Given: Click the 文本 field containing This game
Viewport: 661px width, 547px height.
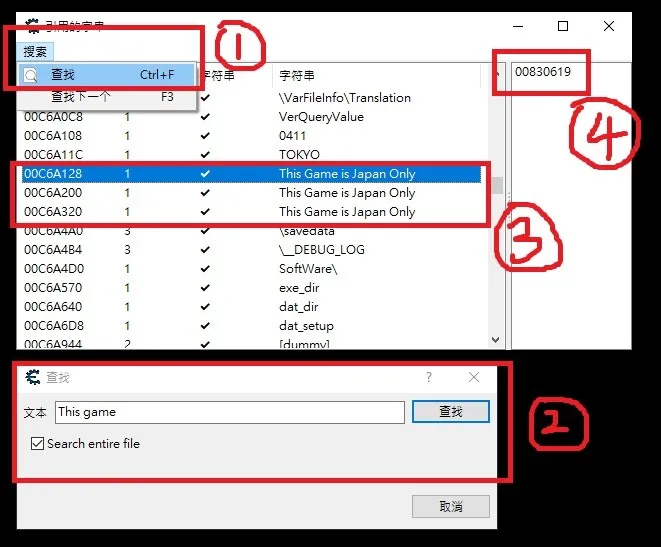Looking at the screenshot, I should click(229, 412).
